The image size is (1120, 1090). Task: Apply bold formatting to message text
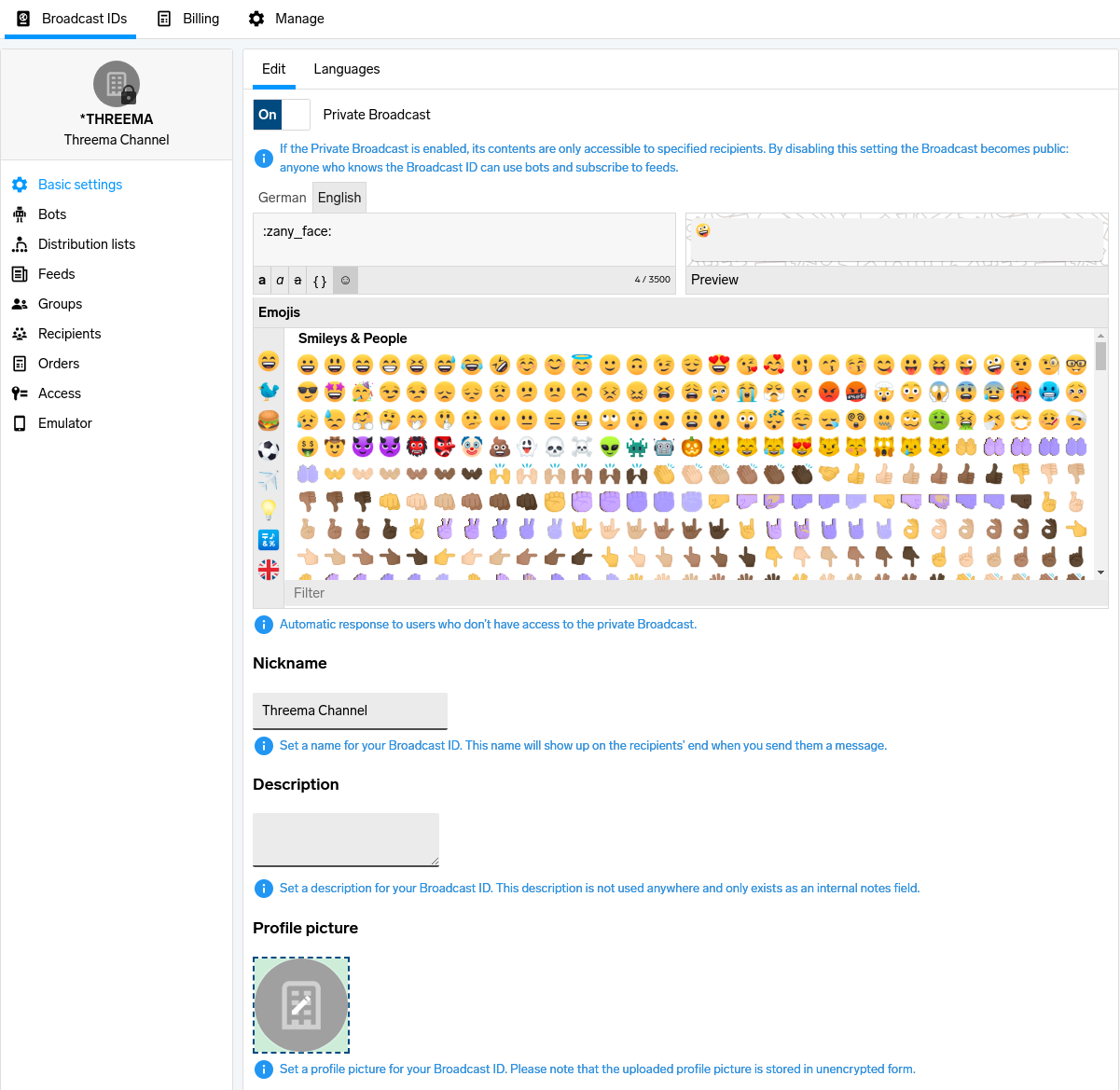[262, 280]
